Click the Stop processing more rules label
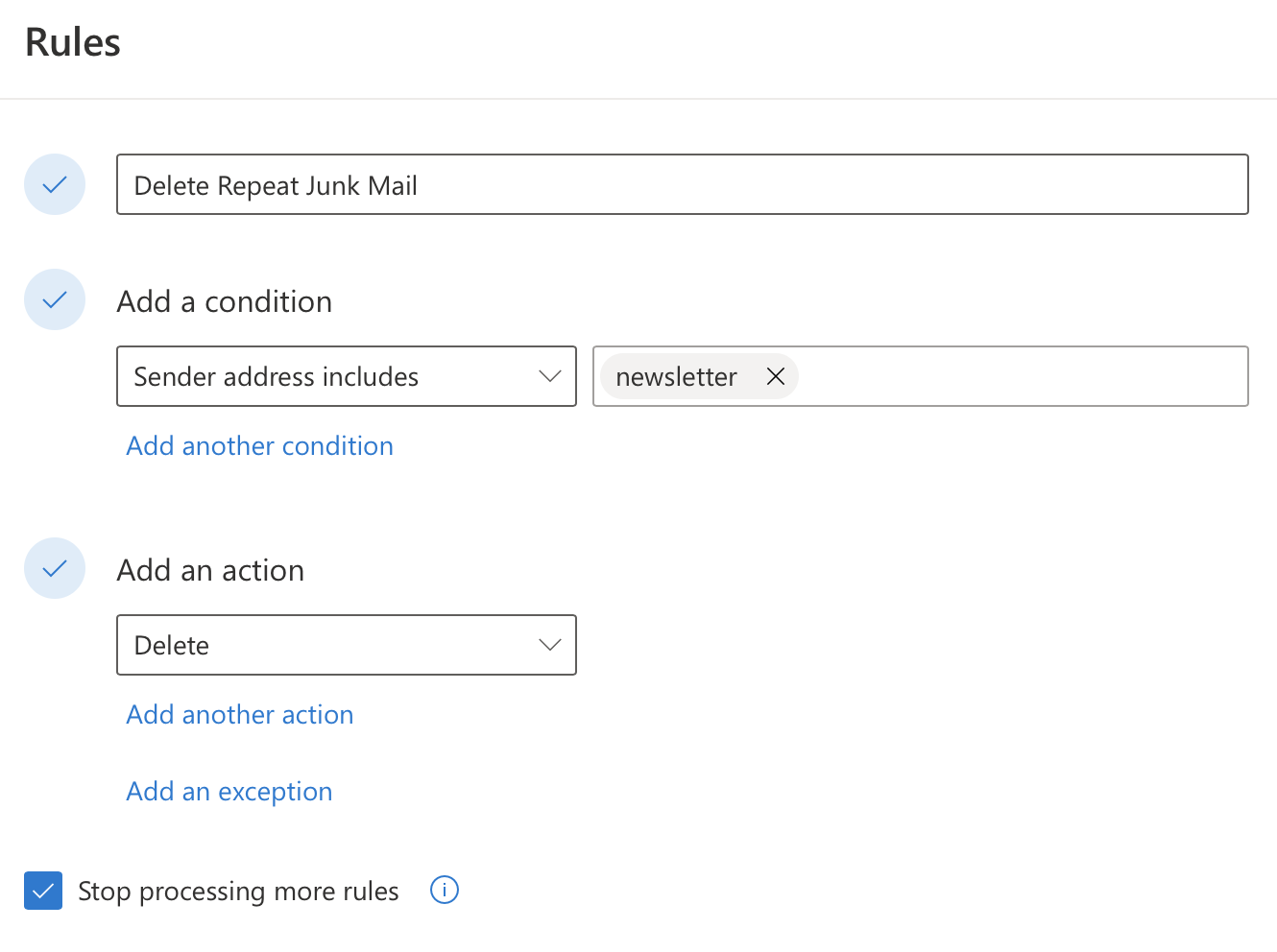 pos(238,892)
